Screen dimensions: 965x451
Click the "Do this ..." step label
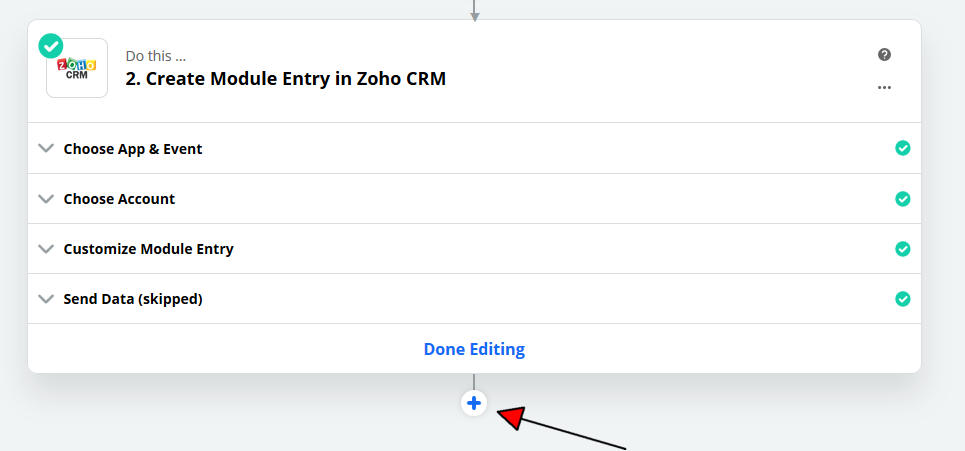pos(155,56)
